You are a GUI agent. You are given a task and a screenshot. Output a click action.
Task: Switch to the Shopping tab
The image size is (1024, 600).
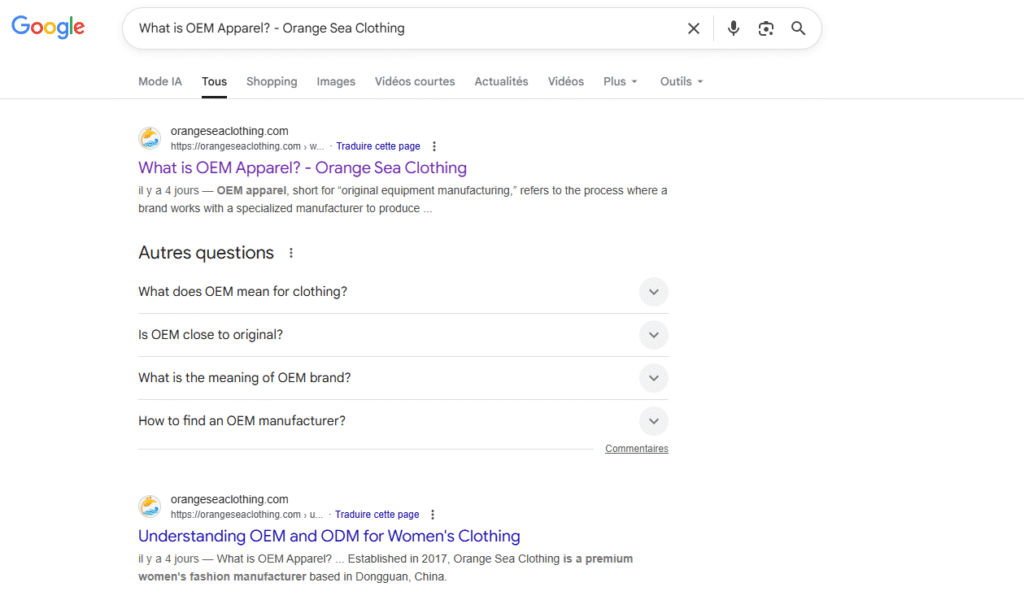271,82
